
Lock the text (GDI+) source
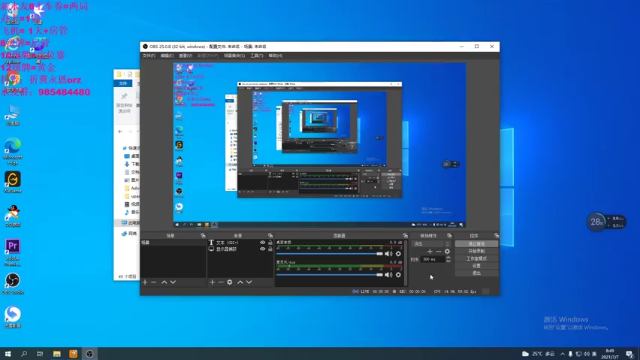point(270,242)
